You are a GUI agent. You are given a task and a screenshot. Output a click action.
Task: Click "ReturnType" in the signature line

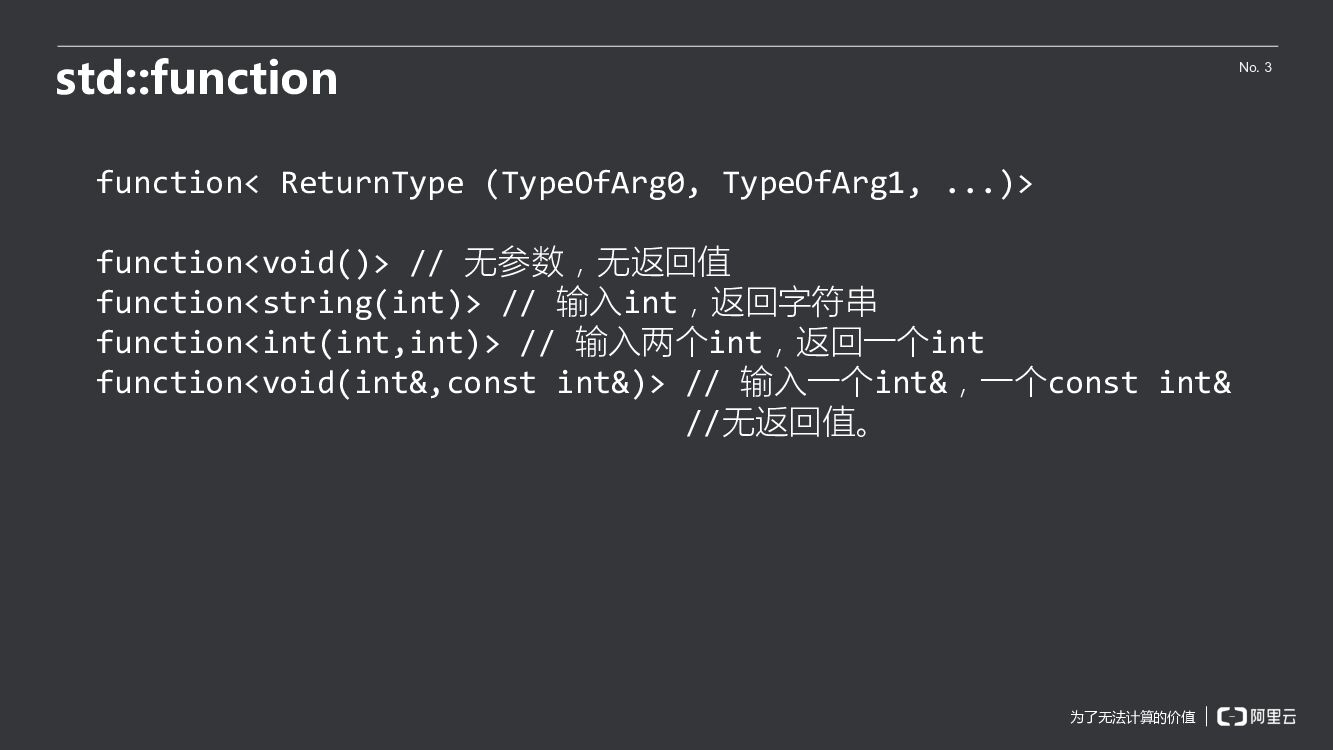(x=372, y=183)
